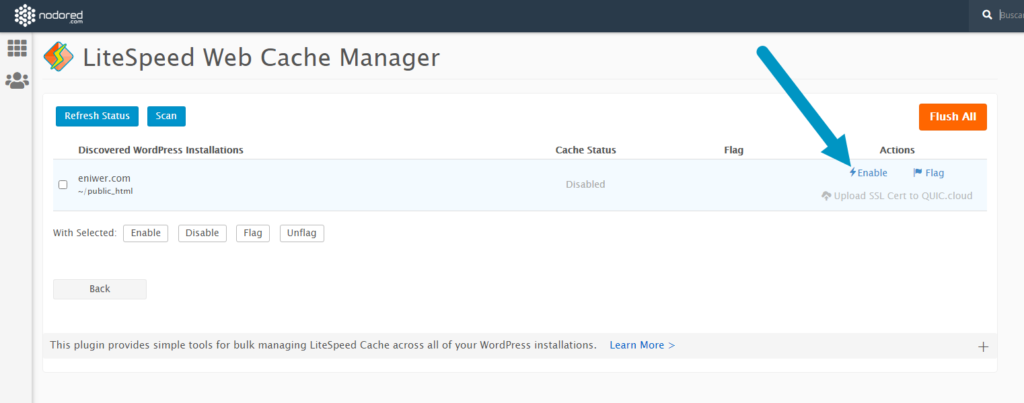Image resolution: width=1024 pixels, height=403 pixels.
Task: Open the Learn More link
Action: (642, 345)
